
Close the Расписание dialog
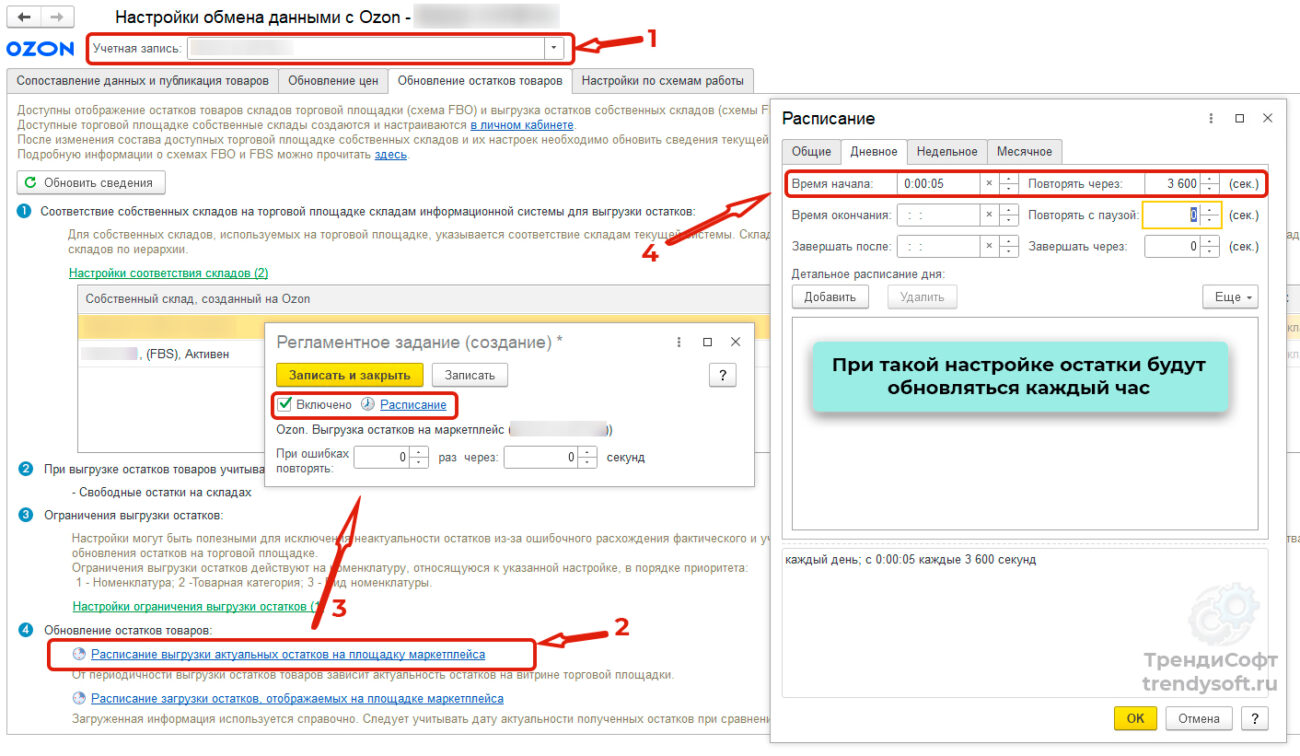(x=1267, y=118)
